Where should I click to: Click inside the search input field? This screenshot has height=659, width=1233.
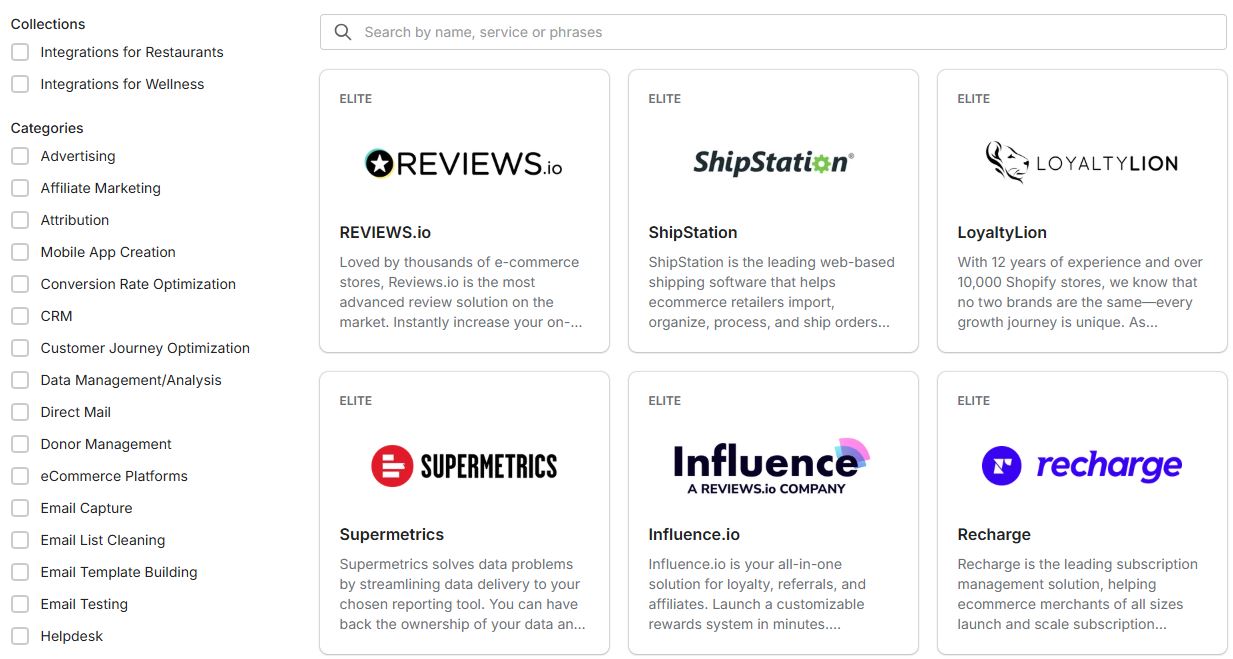(700, 32)
